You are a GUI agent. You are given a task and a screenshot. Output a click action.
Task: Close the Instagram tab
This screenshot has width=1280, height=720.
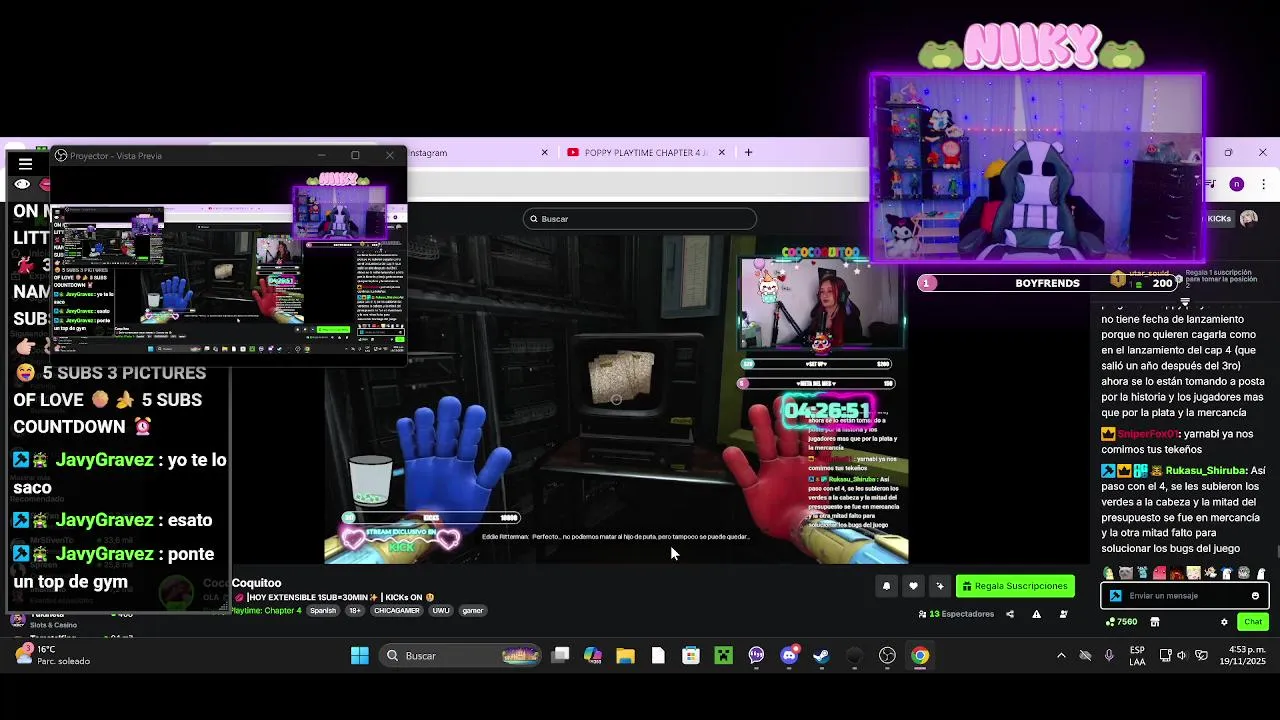click(x=544, y=153)
